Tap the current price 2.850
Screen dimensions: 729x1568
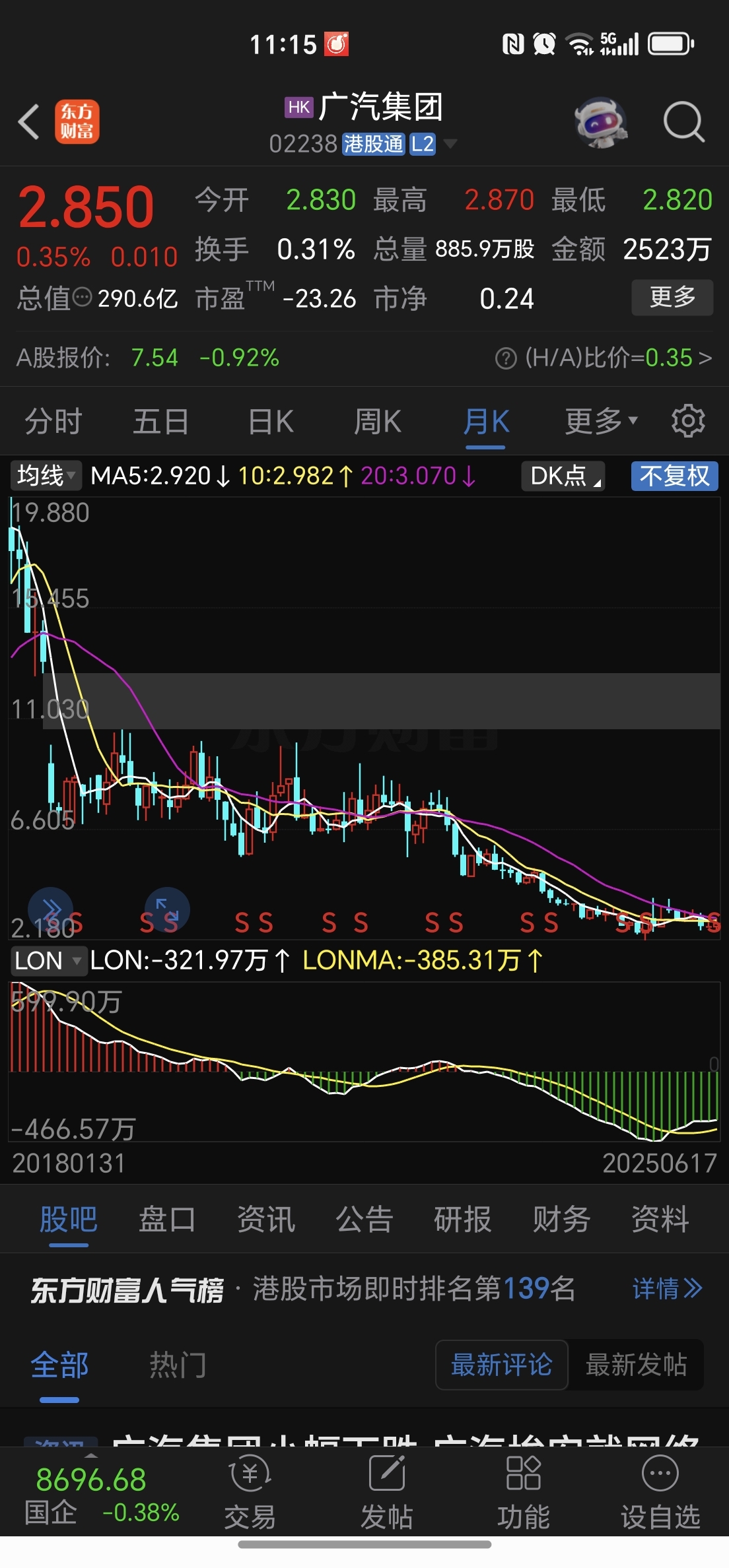[86, 207]
